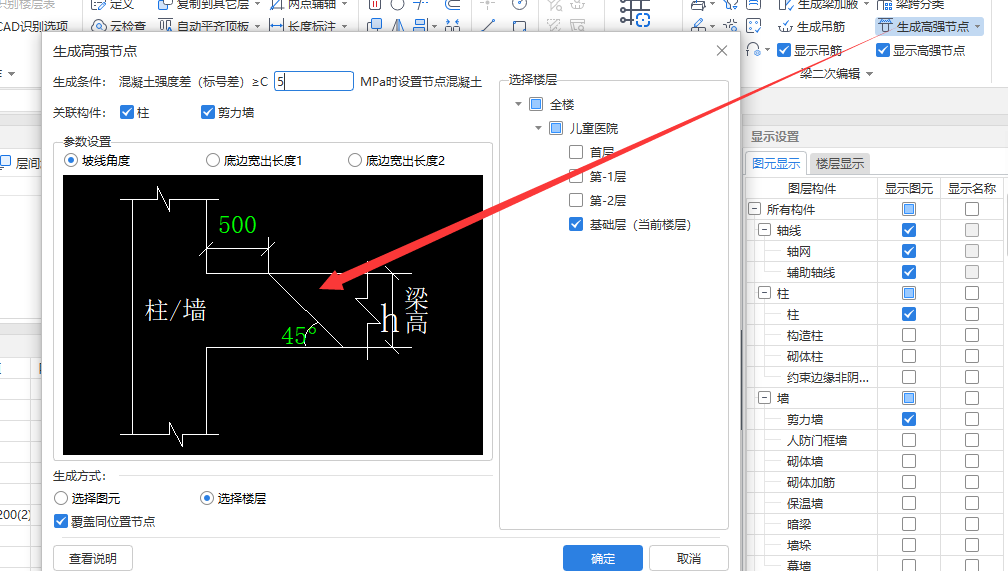The width and height of the screenshot is (1008, 571).
Task: Enable 显示图元 for 人防门框墙 row
Action: coord(909,440)
